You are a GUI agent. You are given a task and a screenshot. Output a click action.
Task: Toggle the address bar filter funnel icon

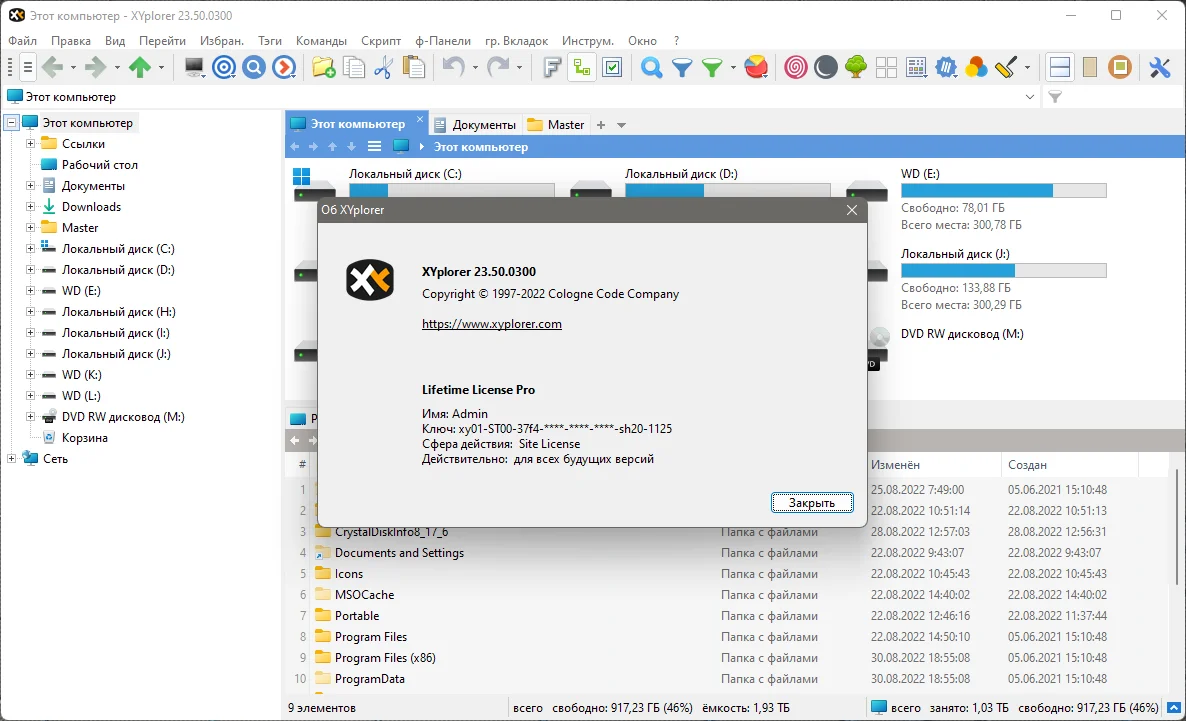point(1055,97)
